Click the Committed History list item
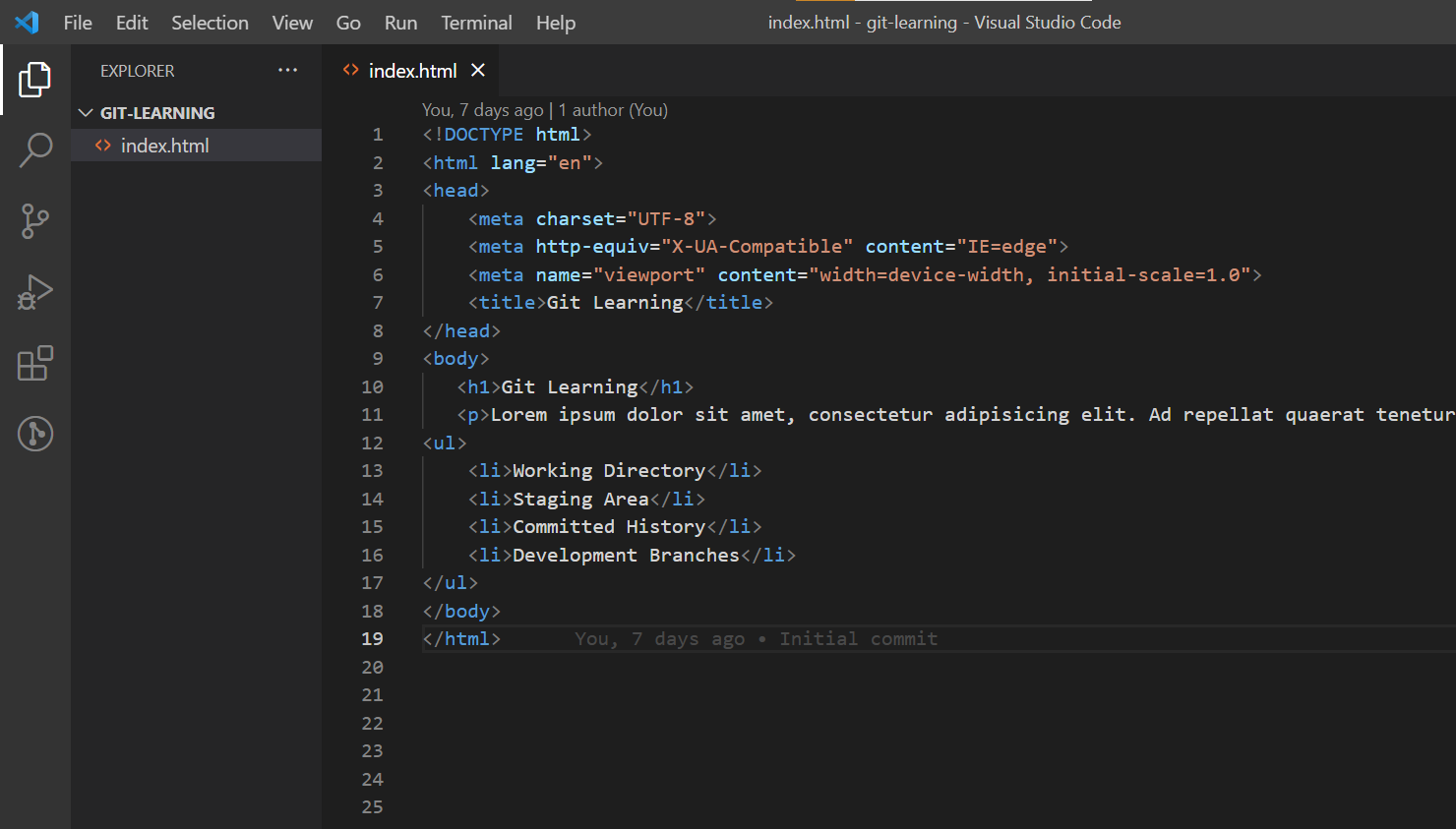1456x829 pixels. pyautogui.click(x=615, y=527)
